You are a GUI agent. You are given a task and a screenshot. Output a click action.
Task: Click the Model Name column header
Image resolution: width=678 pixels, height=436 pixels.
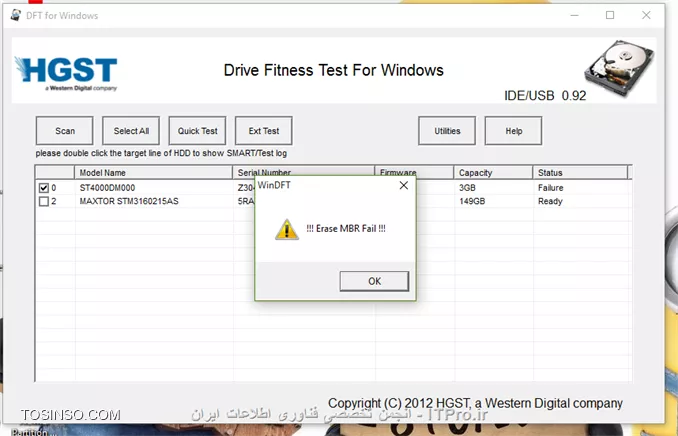point(154,173)
